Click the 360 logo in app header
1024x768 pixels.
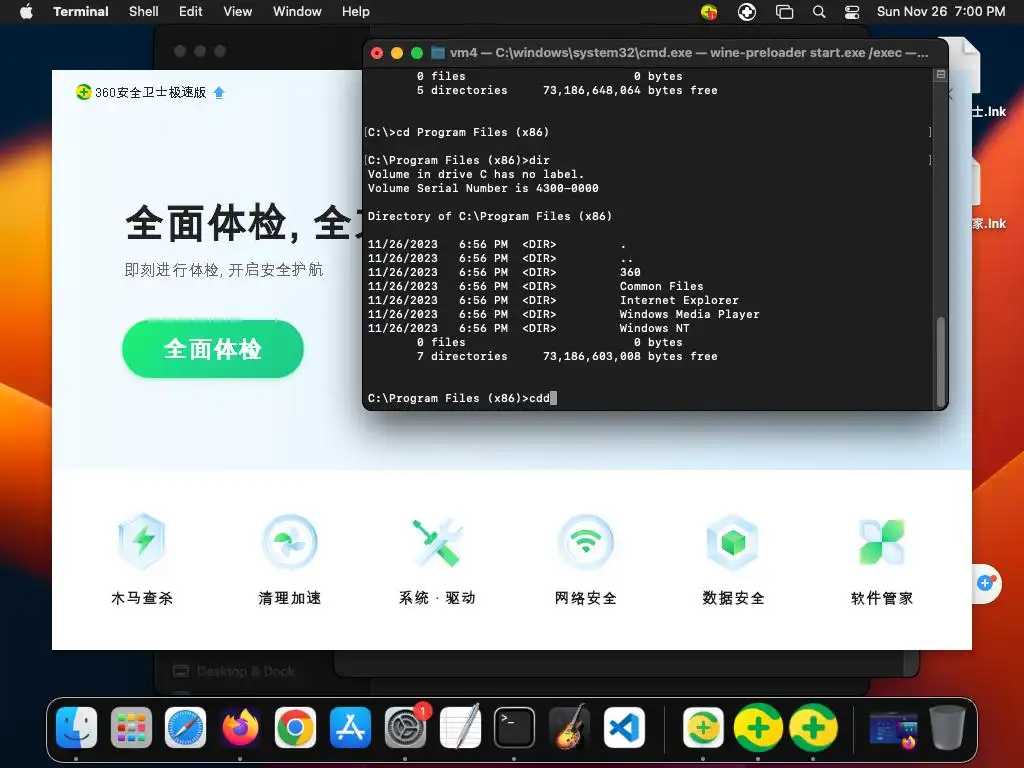pyautogui.click(x=84, y=92)
